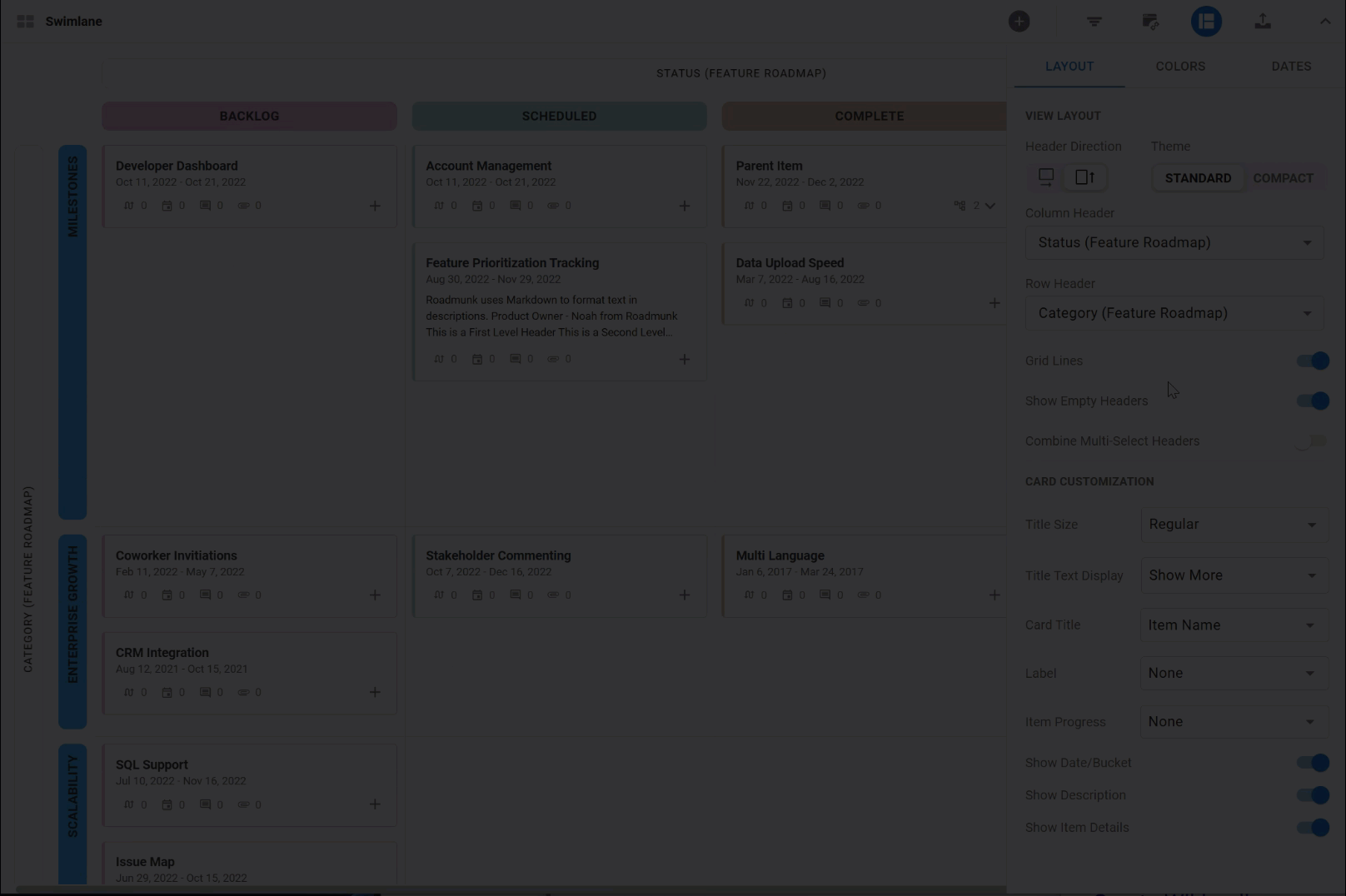The image size is (1346, 896).
Task: Turn off Show Empty Headers
Action: 1312,401
